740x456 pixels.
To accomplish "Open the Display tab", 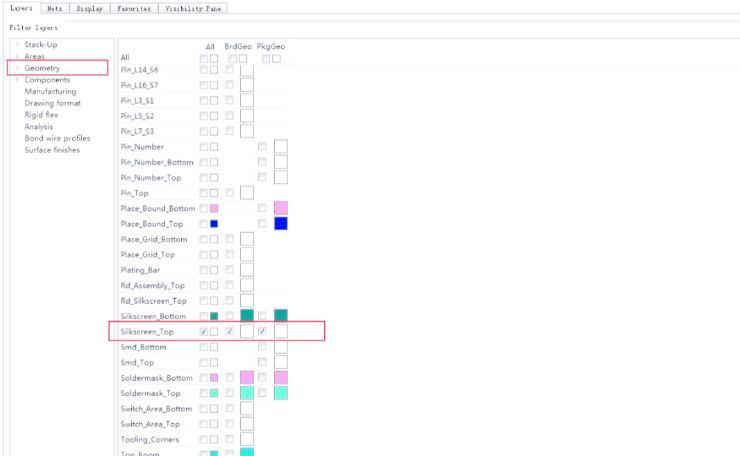I will point(88,8).
